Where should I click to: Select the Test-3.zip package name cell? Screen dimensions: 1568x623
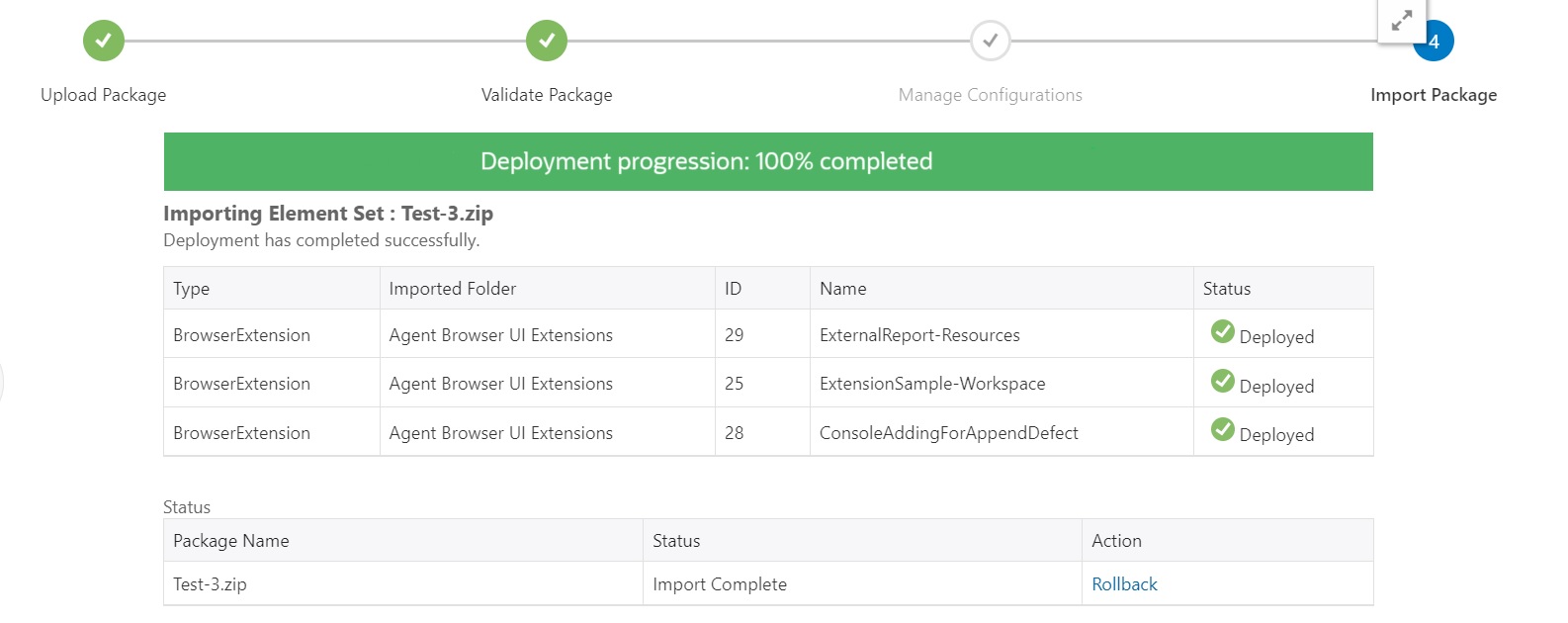click(x=211, y=584)
